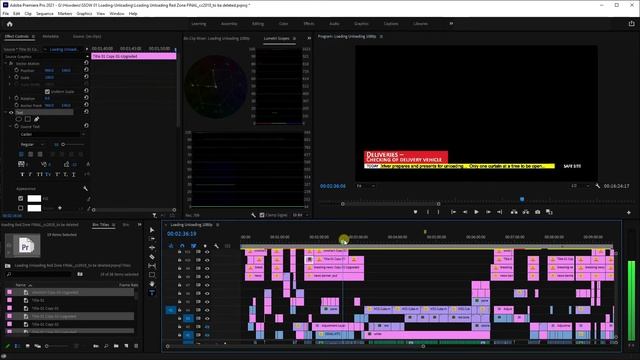Image resolution: width=640 pixels, height=360 pixels.
Task: Toggle insert sequences as nests icon
Action: [171, 246]
